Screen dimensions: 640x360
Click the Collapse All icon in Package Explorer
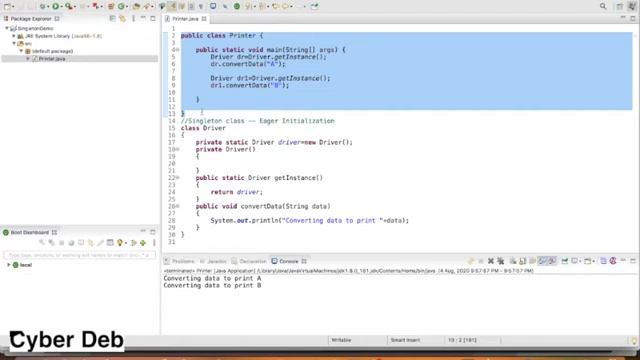click(x=112, y=19)
